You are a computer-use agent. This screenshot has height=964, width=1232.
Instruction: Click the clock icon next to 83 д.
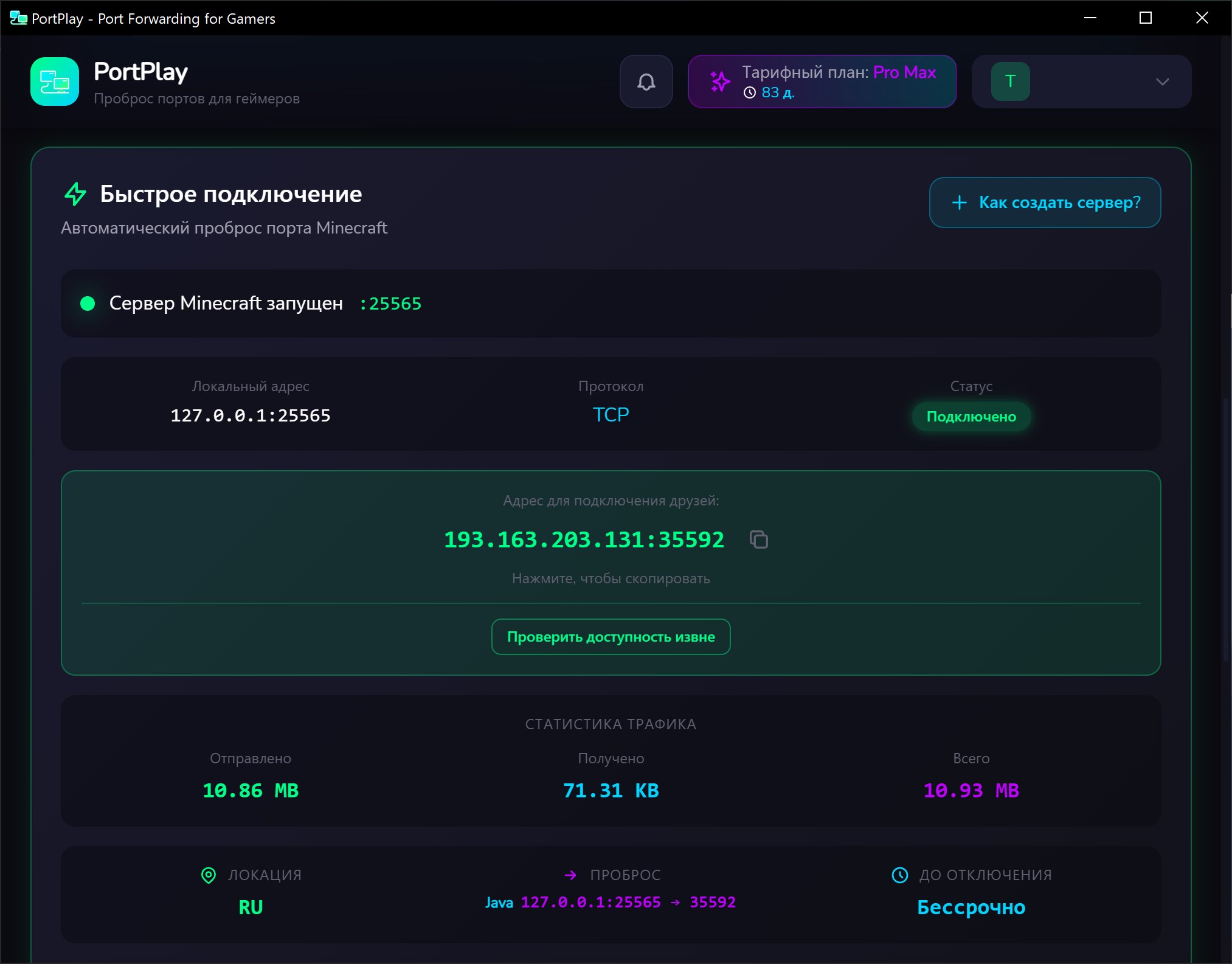pos(750,92)
